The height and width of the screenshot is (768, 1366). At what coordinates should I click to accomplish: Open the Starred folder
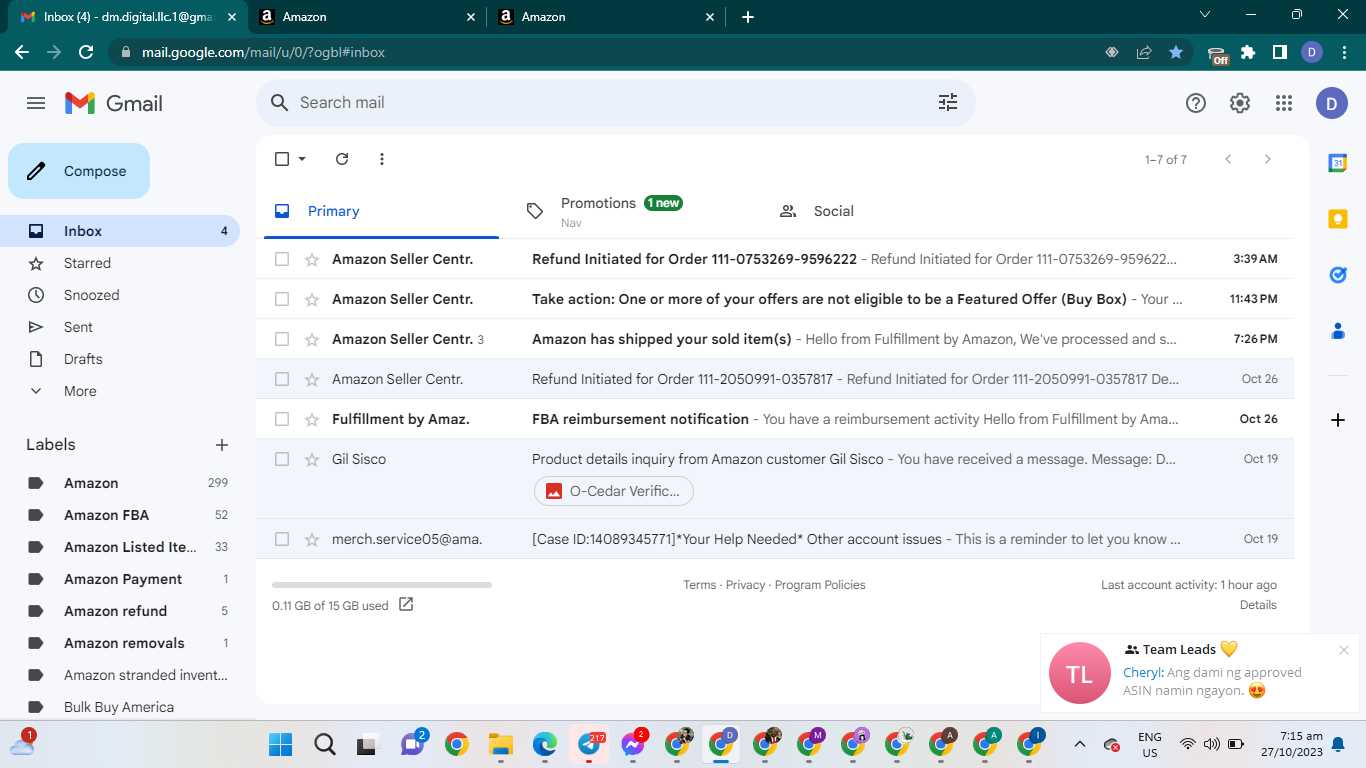click(x=87, y=263)
